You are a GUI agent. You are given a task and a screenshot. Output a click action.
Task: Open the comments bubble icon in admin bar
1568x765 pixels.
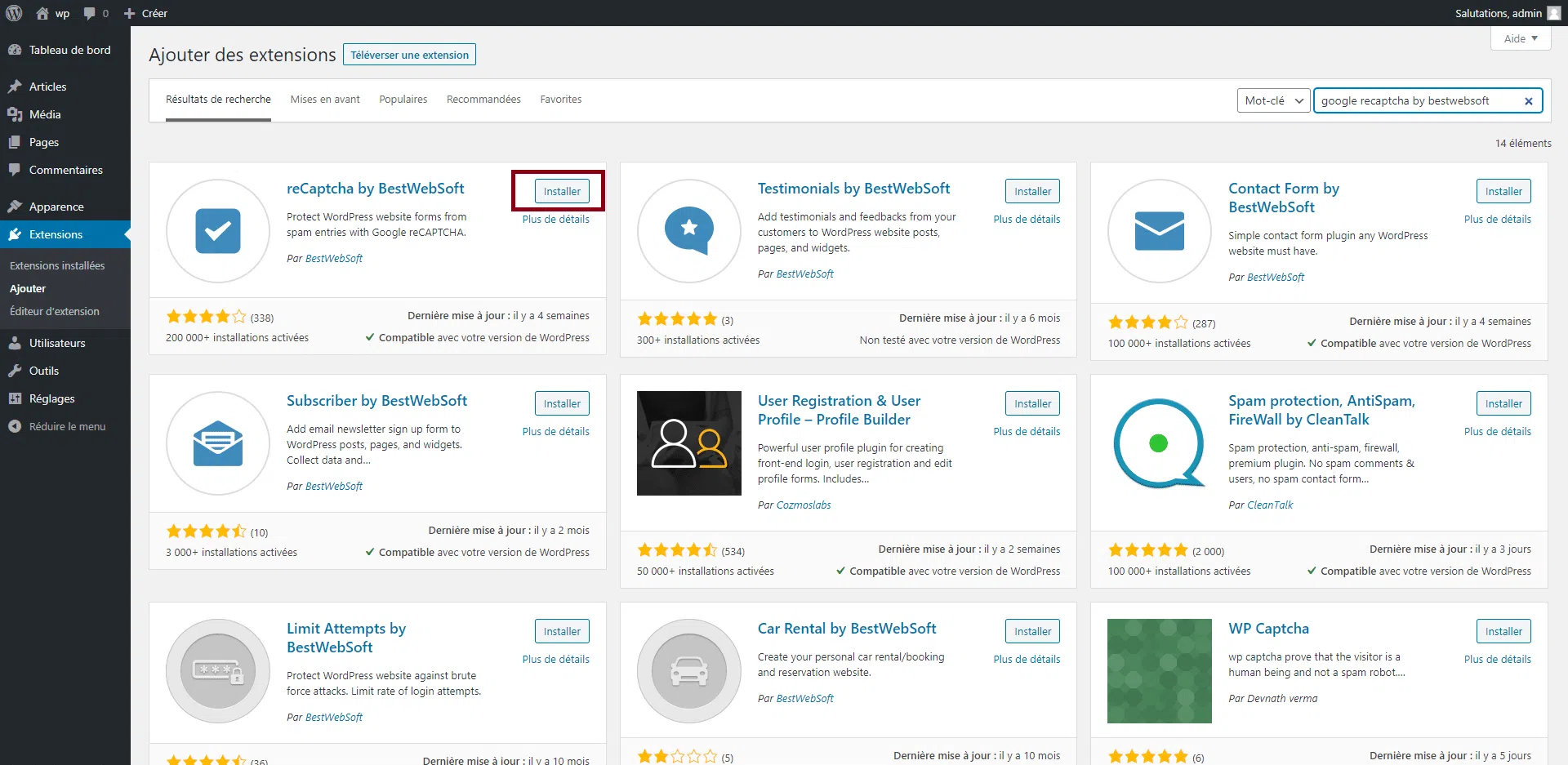(x=90, y=14)
